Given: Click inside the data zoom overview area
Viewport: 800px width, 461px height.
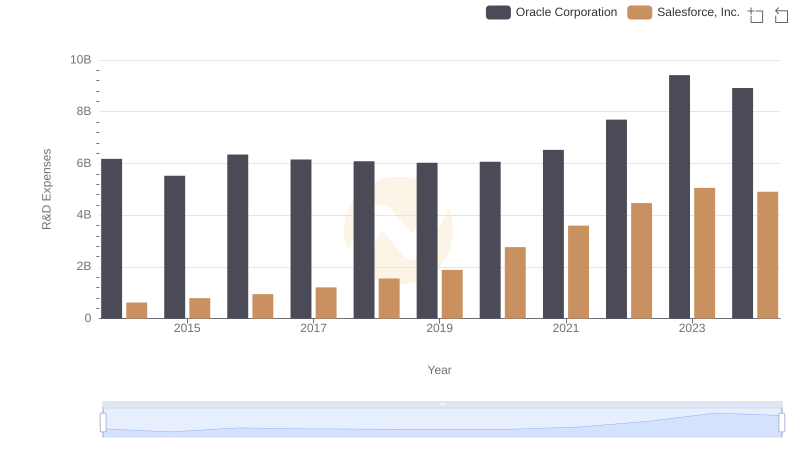Looking at the screenshot, I should pyautogui.click(x=442, y=423).
